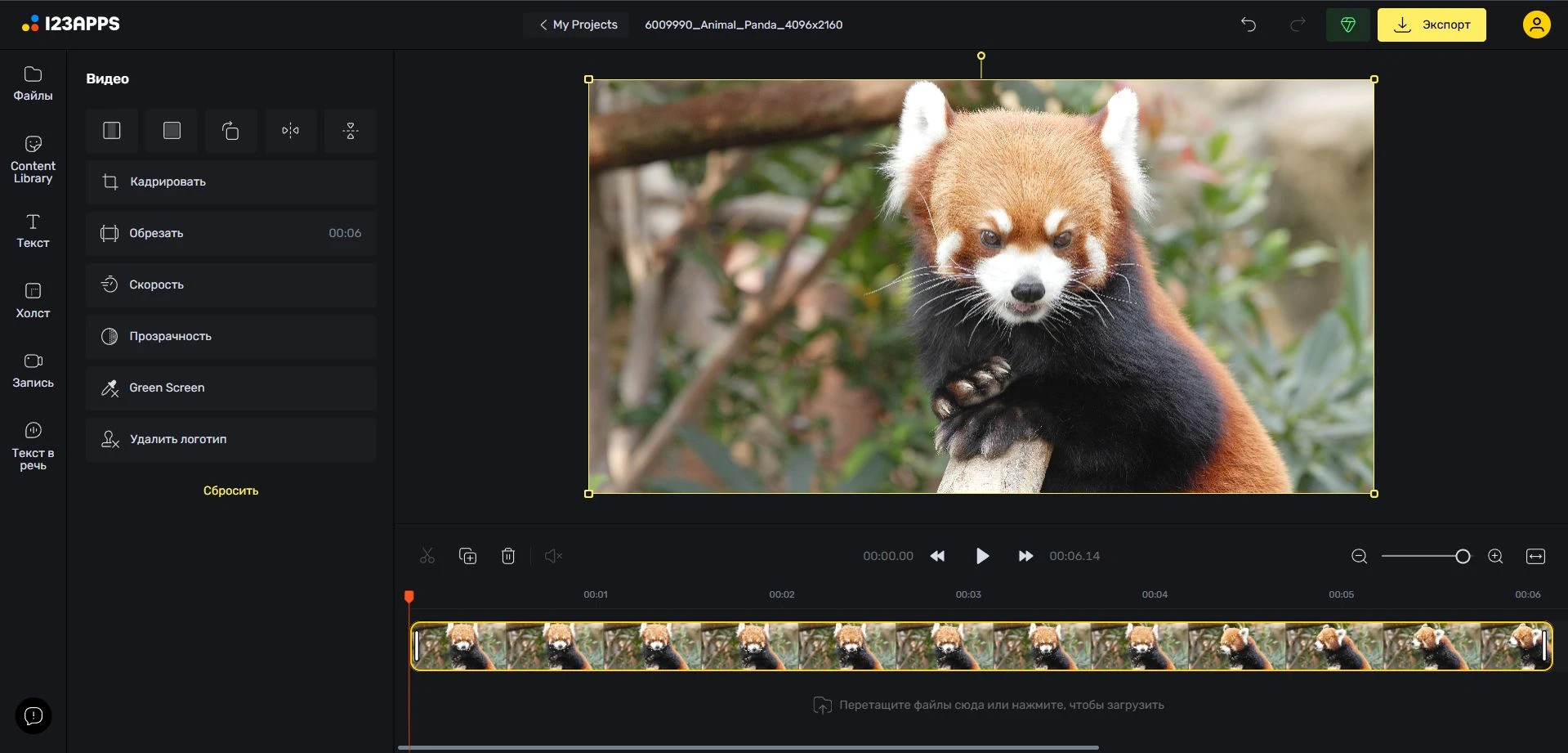
Task: Delete the selected clip with trash icon
Action: click(508, 556)
